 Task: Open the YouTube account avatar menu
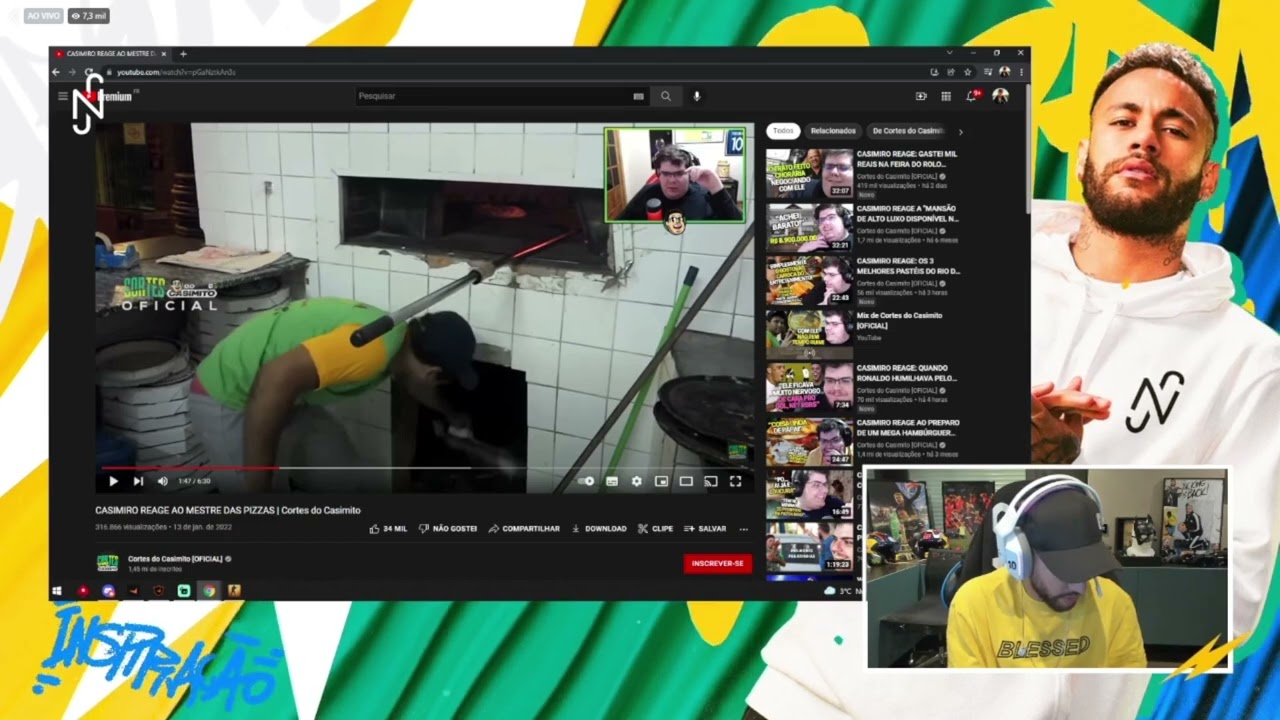1000,96
